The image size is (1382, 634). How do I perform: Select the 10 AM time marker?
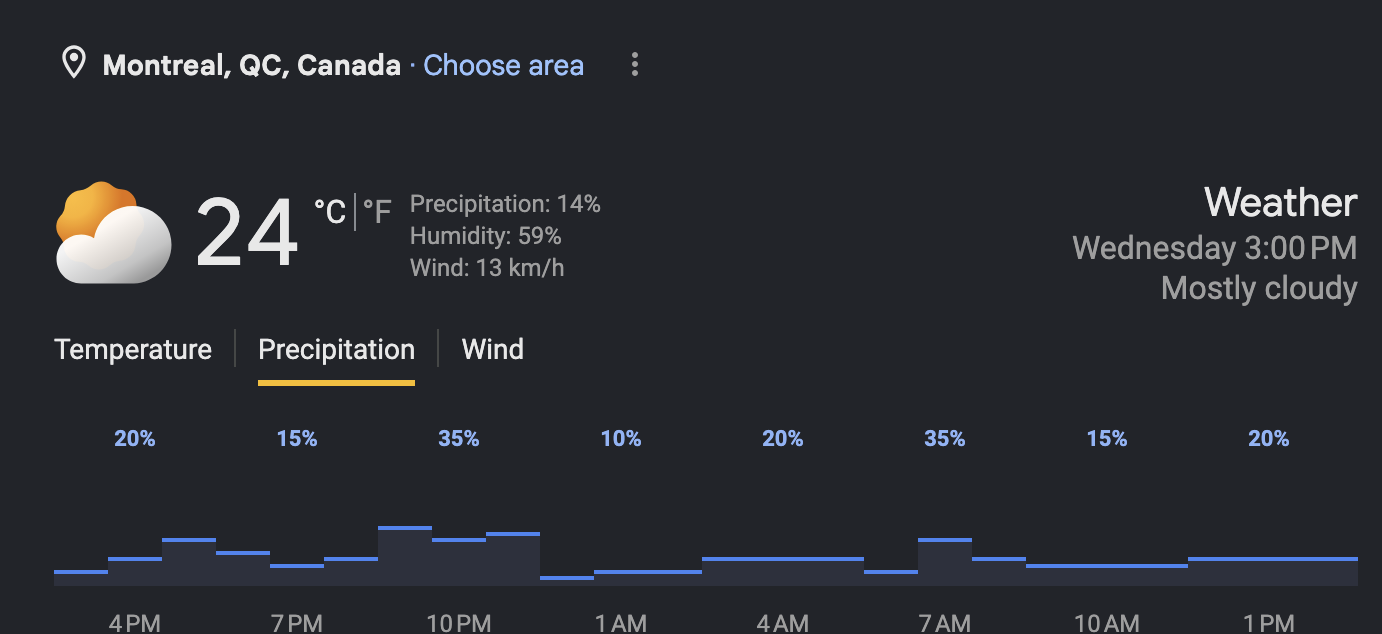click(1107, 623)
